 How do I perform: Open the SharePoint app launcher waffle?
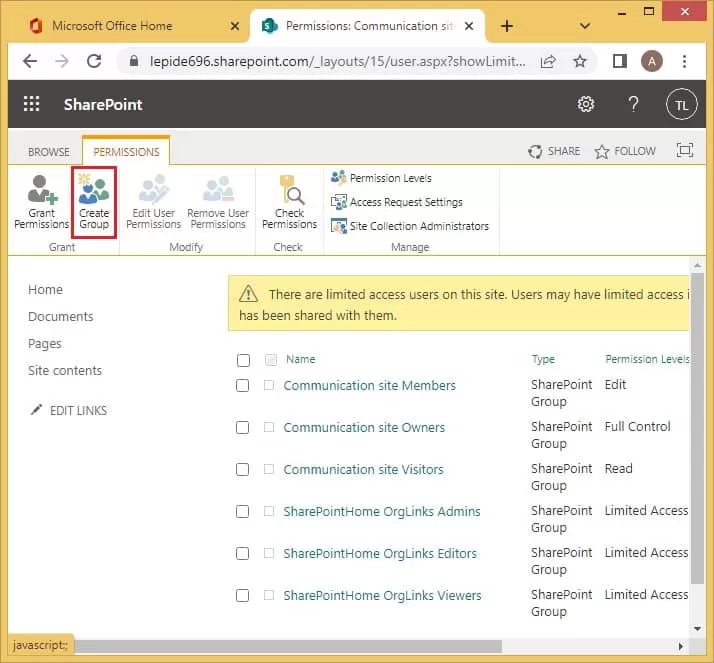[x=32, y=105]
